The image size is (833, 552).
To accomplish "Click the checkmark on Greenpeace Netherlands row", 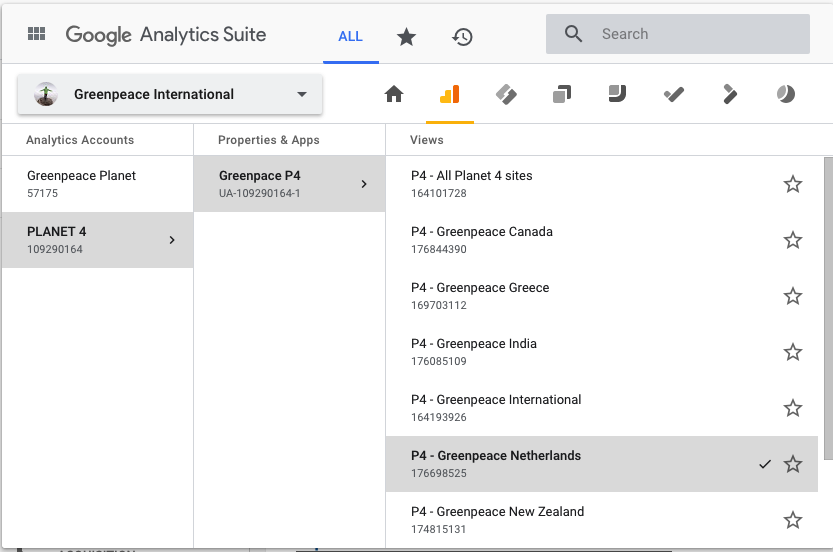I will pyautogui.click(x=764, y=464).
